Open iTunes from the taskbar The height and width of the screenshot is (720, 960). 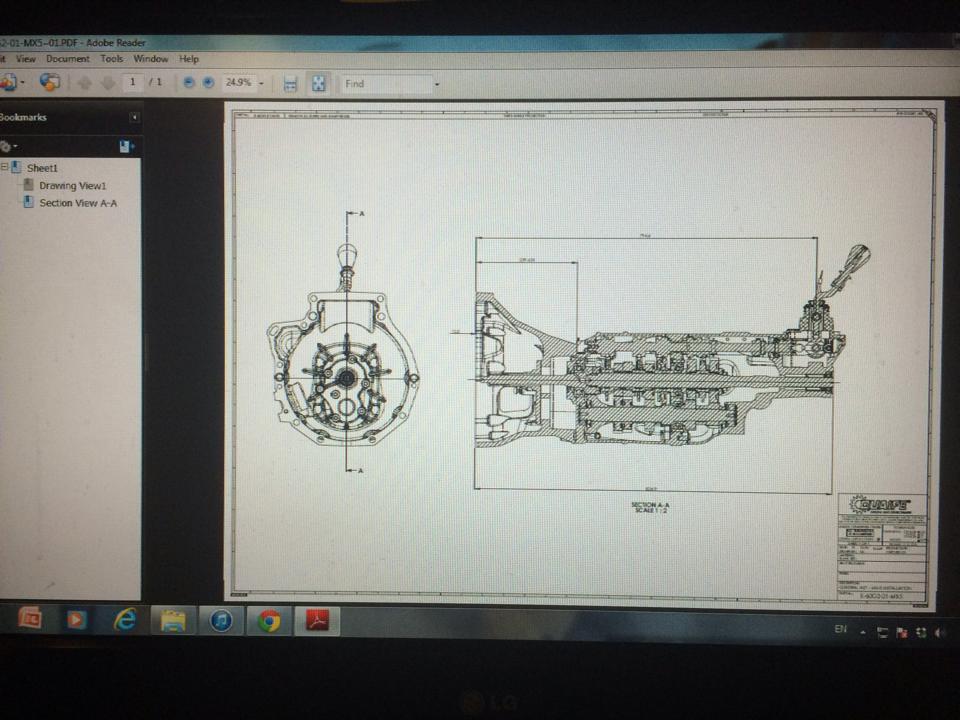(221, 621)
